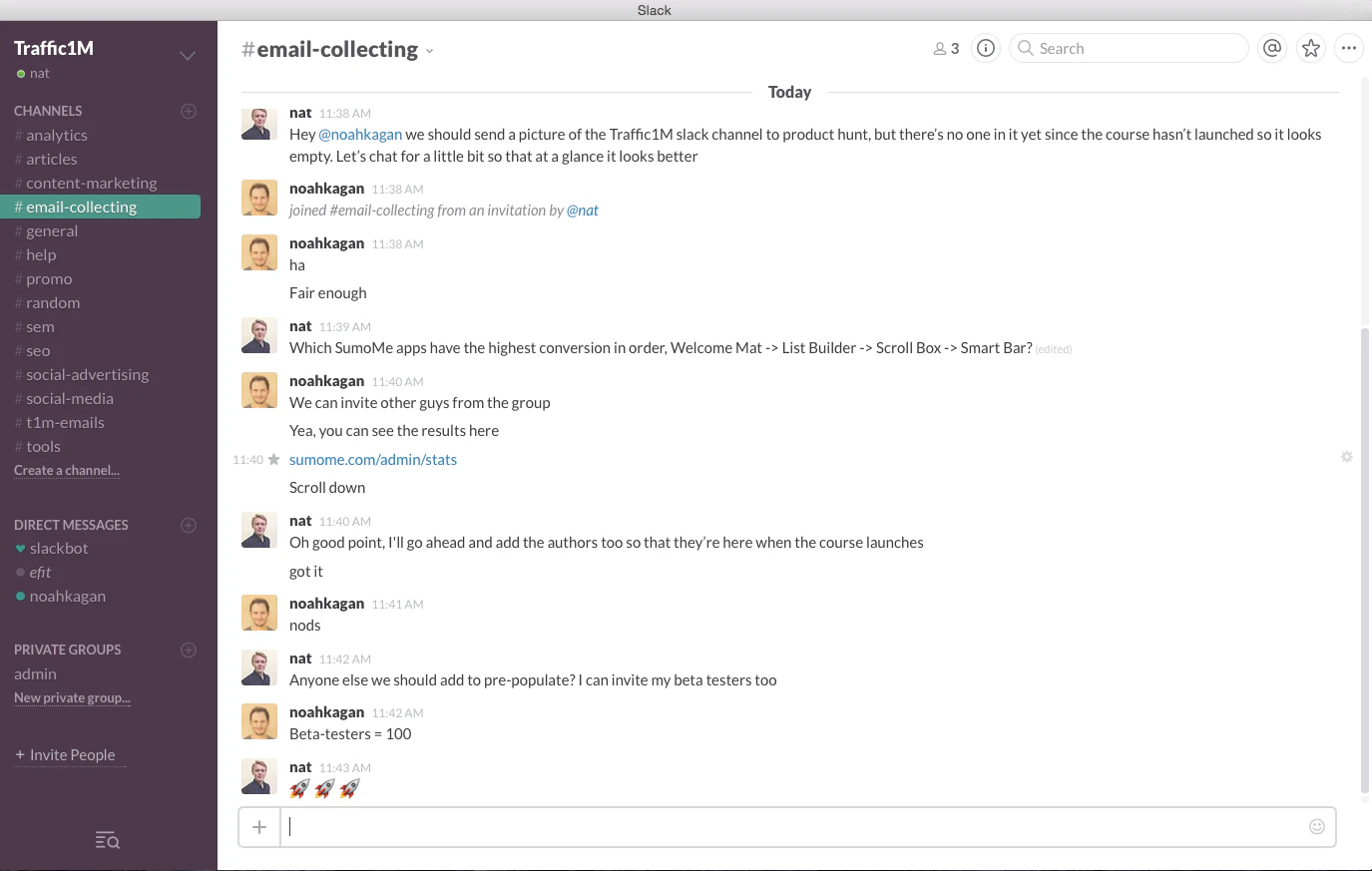This screenshot has height=871, width=1372.
Task: Open the channel details info icon
Action: click(x=986, y=48)
